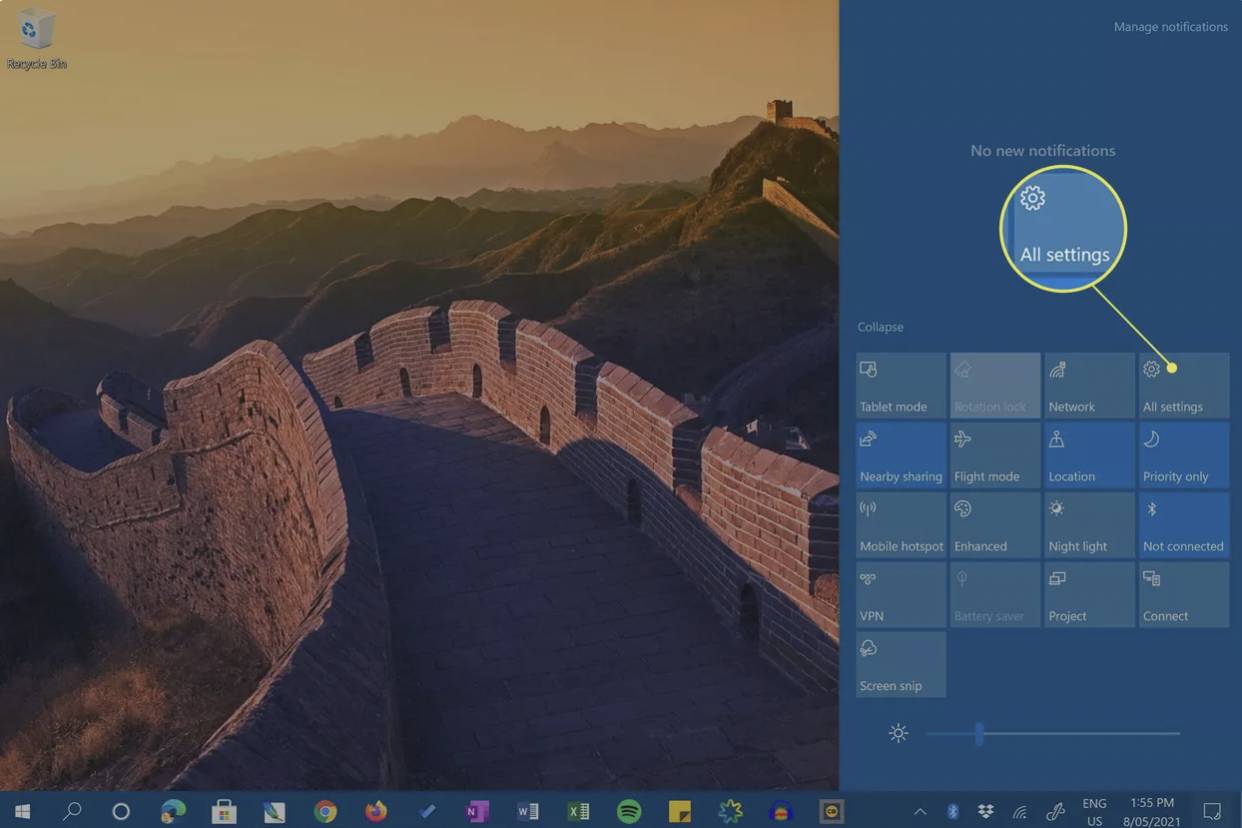This screenshot has width=1242, height=828.
Task: Toggle the Location tile
Action: [1089, 455]
